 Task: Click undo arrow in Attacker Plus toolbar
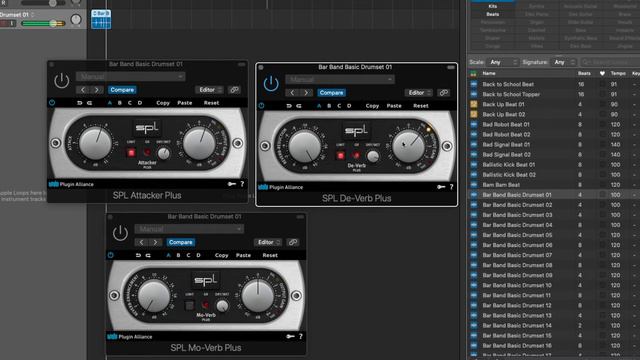(x=80, y=103)
